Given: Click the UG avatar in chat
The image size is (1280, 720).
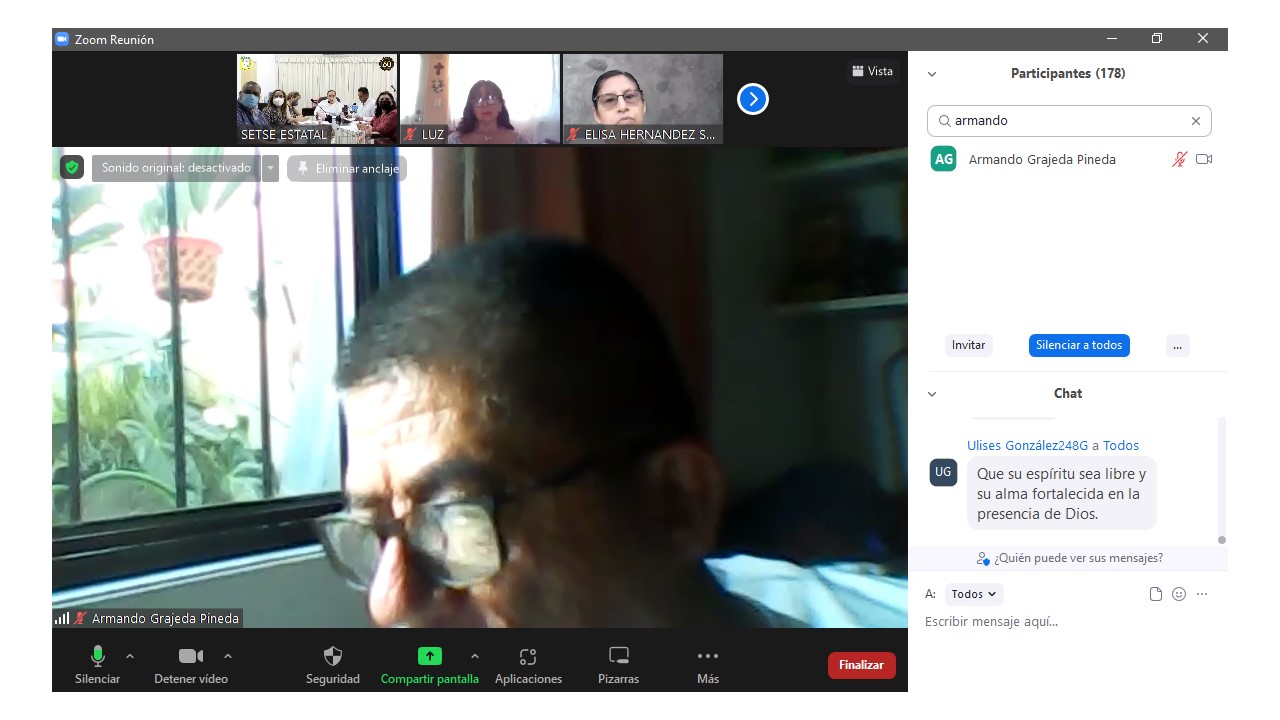Looking at the screenshot, I should (x=943, y=472).
